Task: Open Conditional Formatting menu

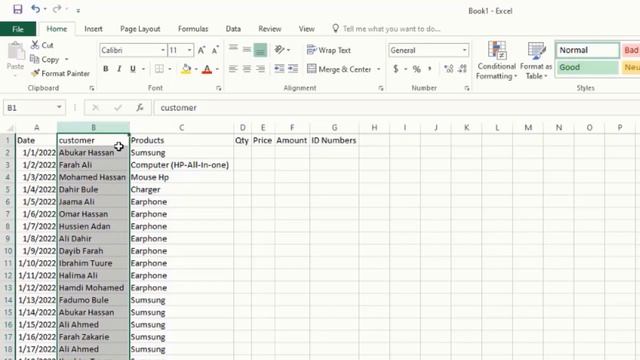Action: pyautogui.click(x=497, y=60)
